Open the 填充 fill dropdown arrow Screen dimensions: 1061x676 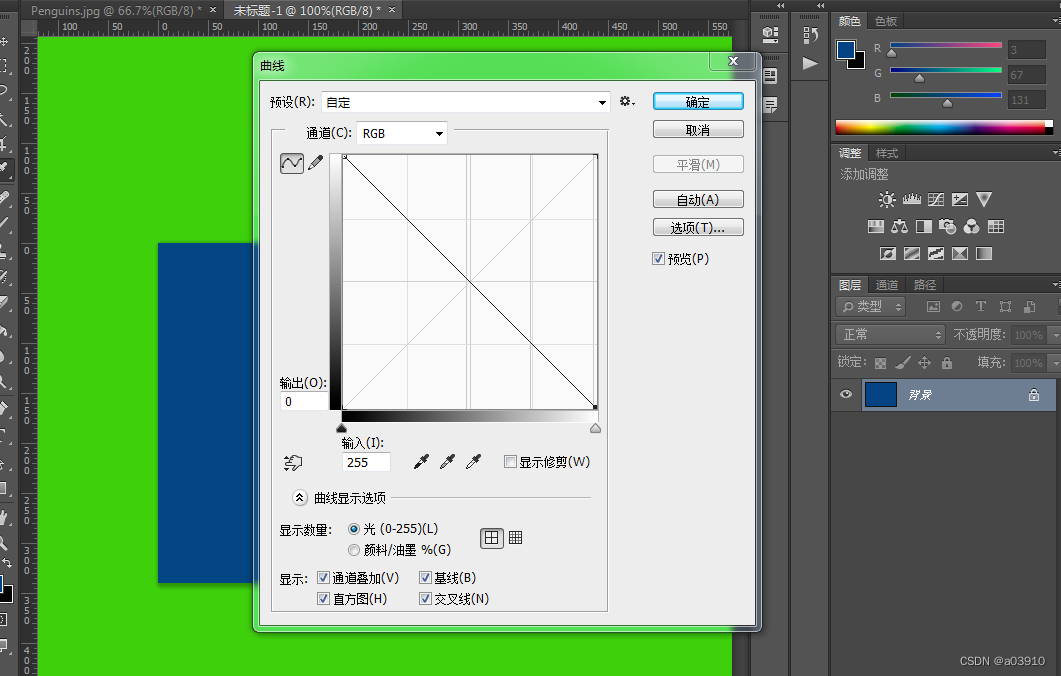tap(1055, 363)
